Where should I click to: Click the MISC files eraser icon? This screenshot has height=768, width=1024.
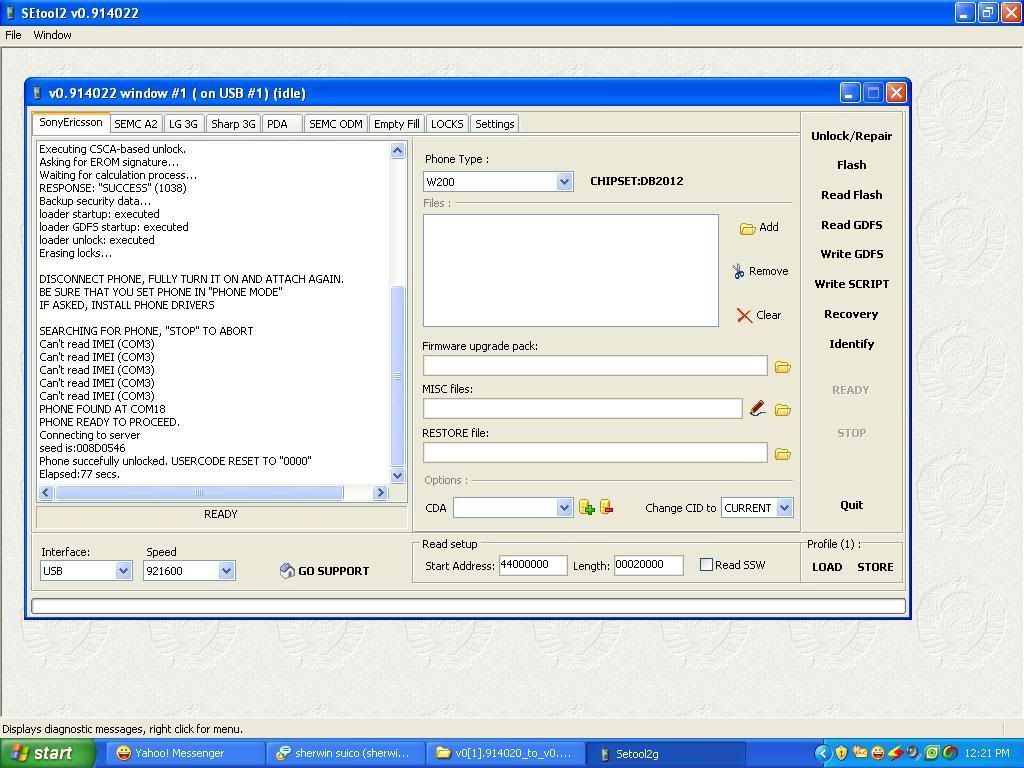coord(758,409)
